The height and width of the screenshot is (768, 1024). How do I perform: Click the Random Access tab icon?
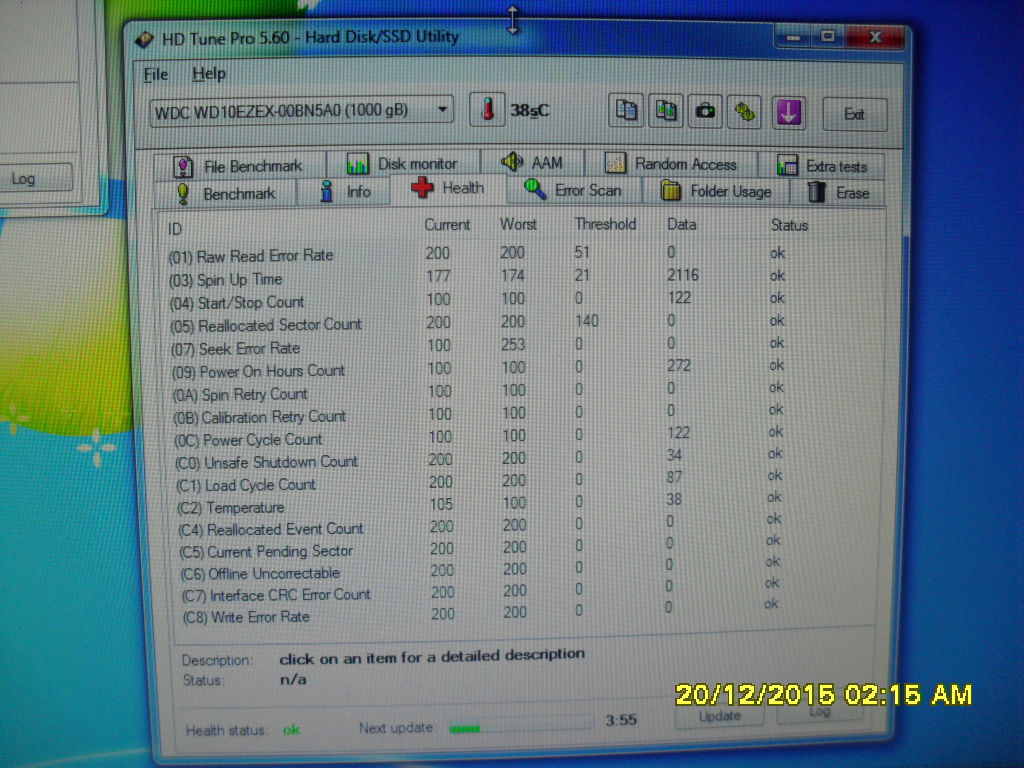[615, 163]
